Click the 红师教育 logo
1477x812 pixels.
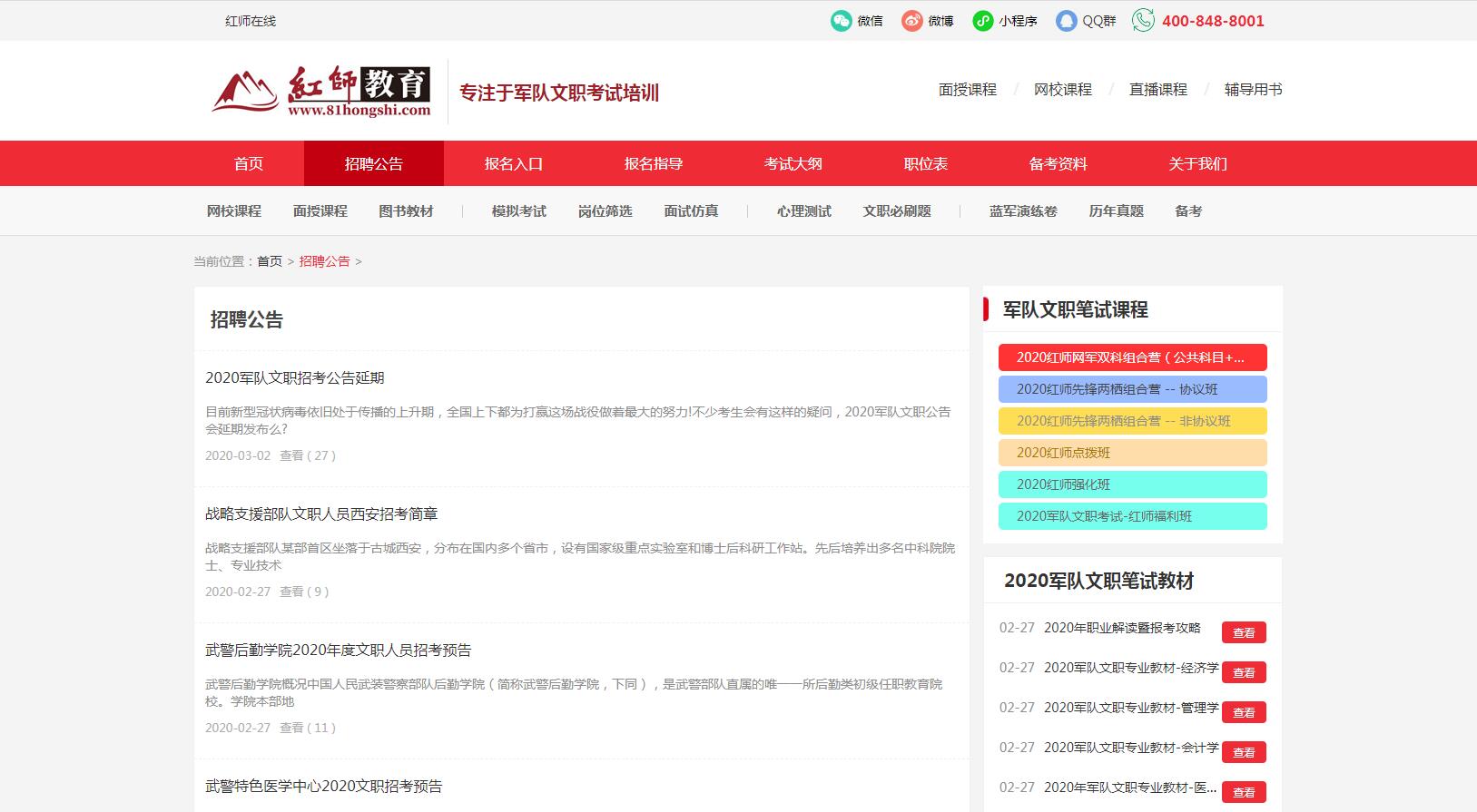(x=321, y=91)
